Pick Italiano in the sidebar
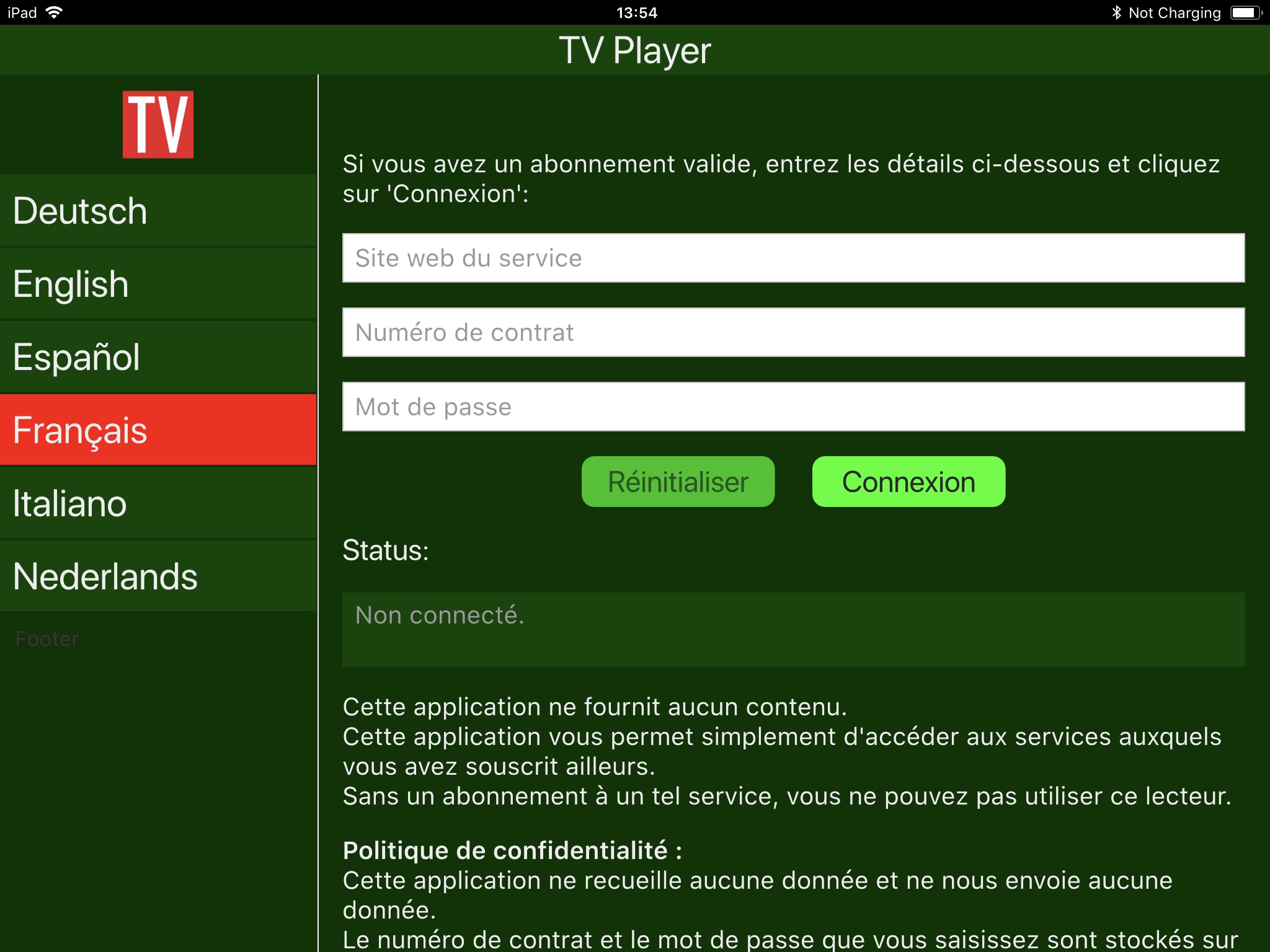 click(x=158, y=503)
